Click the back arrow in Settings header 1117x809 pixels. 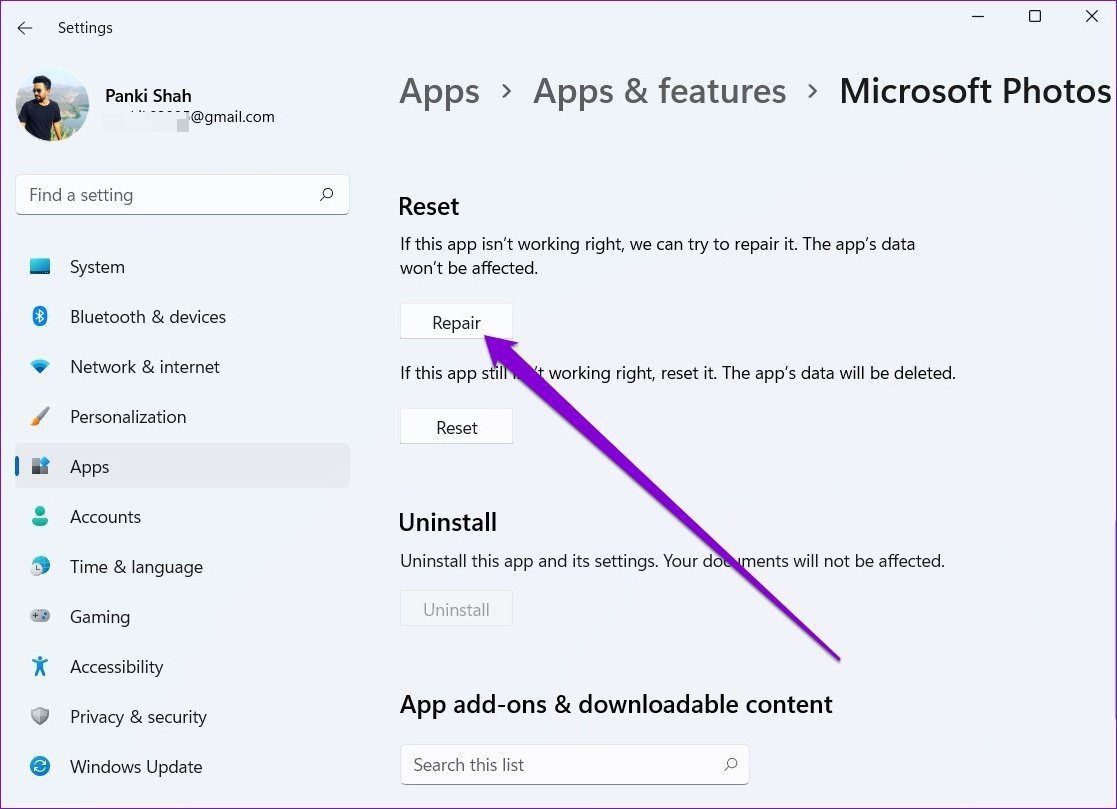(25, 28)
